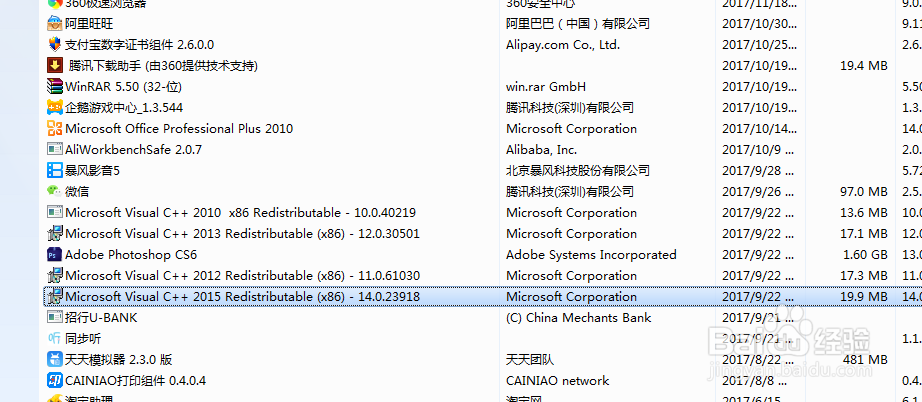
Task: Click the 阿里旺旺 program icon
Action: pyautogui.click(x=55, y=24)
